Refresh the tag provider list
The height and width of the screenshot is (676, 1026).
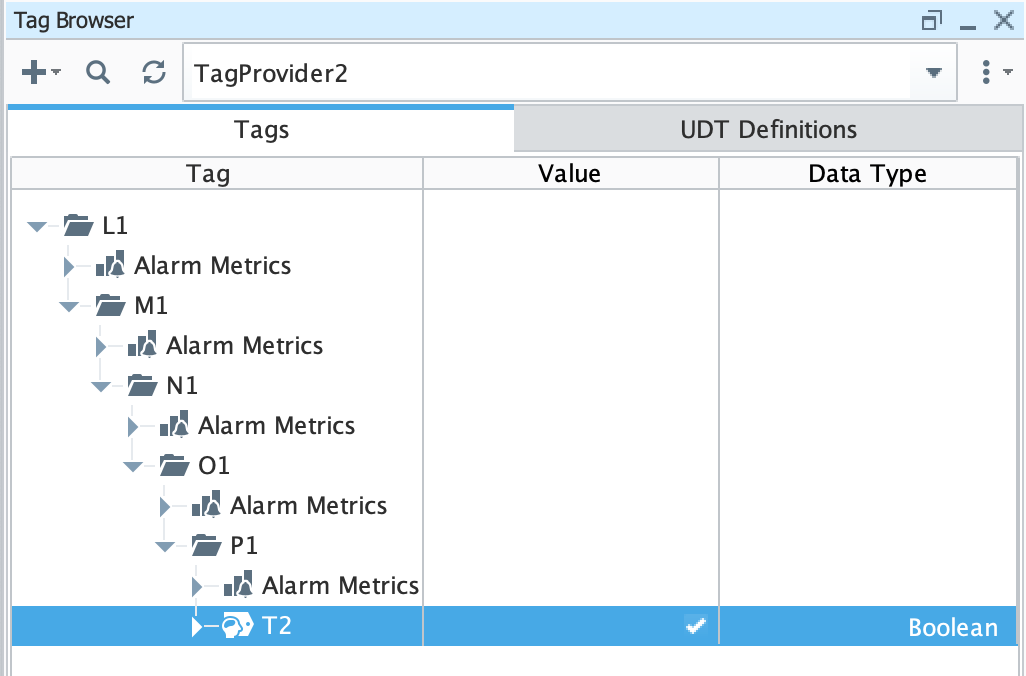coord(154,72)
